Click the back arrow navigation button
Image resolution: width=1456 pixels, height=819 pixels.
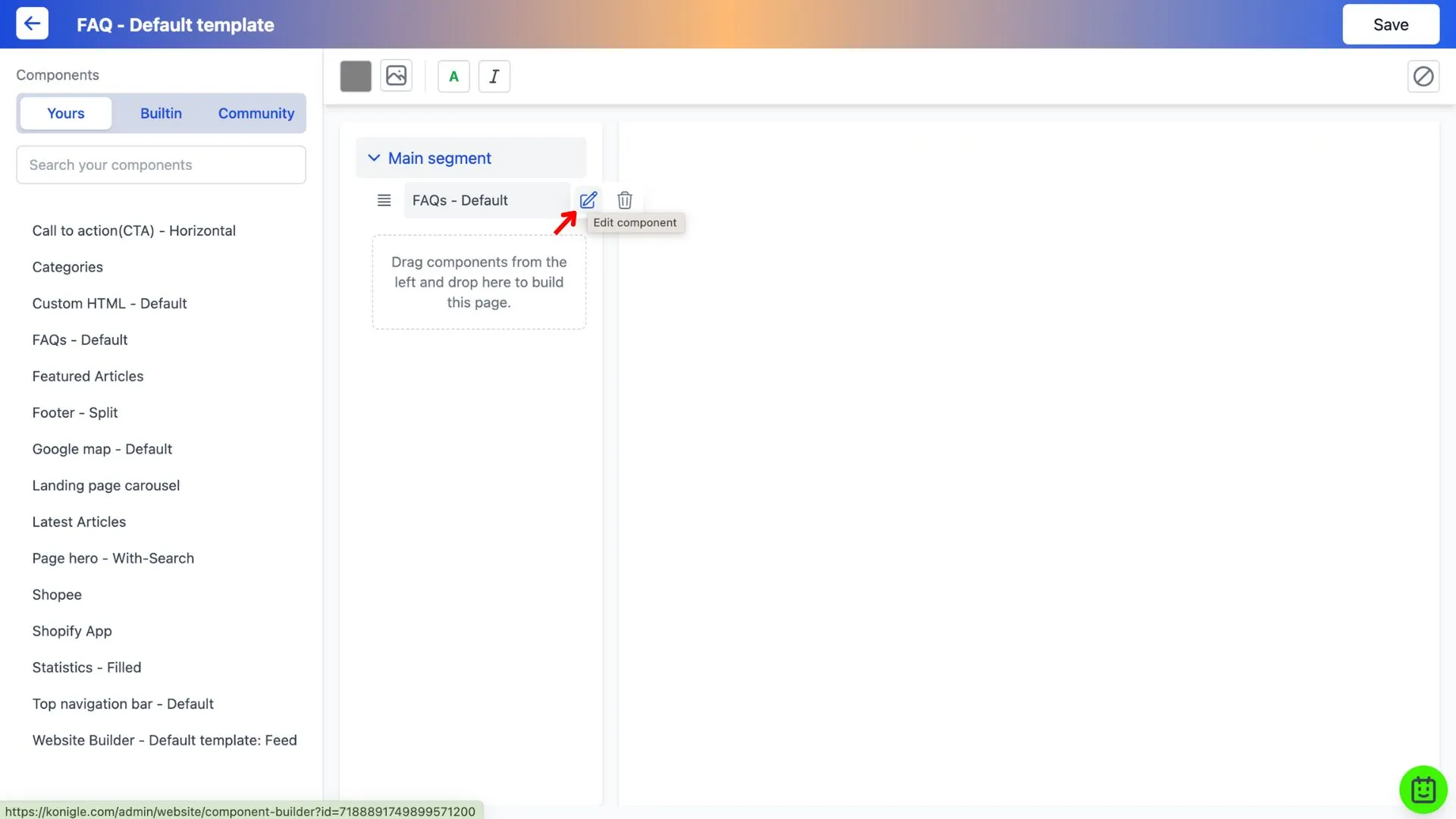[x=32, y=24]
